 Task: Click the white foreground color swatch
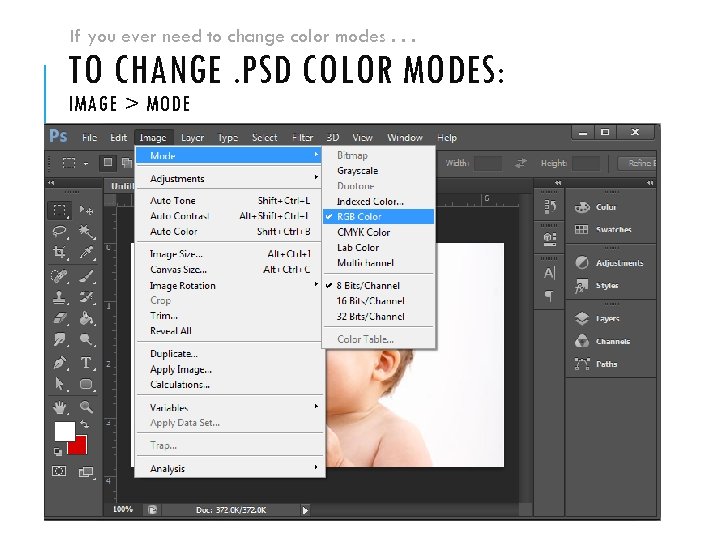[x=64, y=430]
